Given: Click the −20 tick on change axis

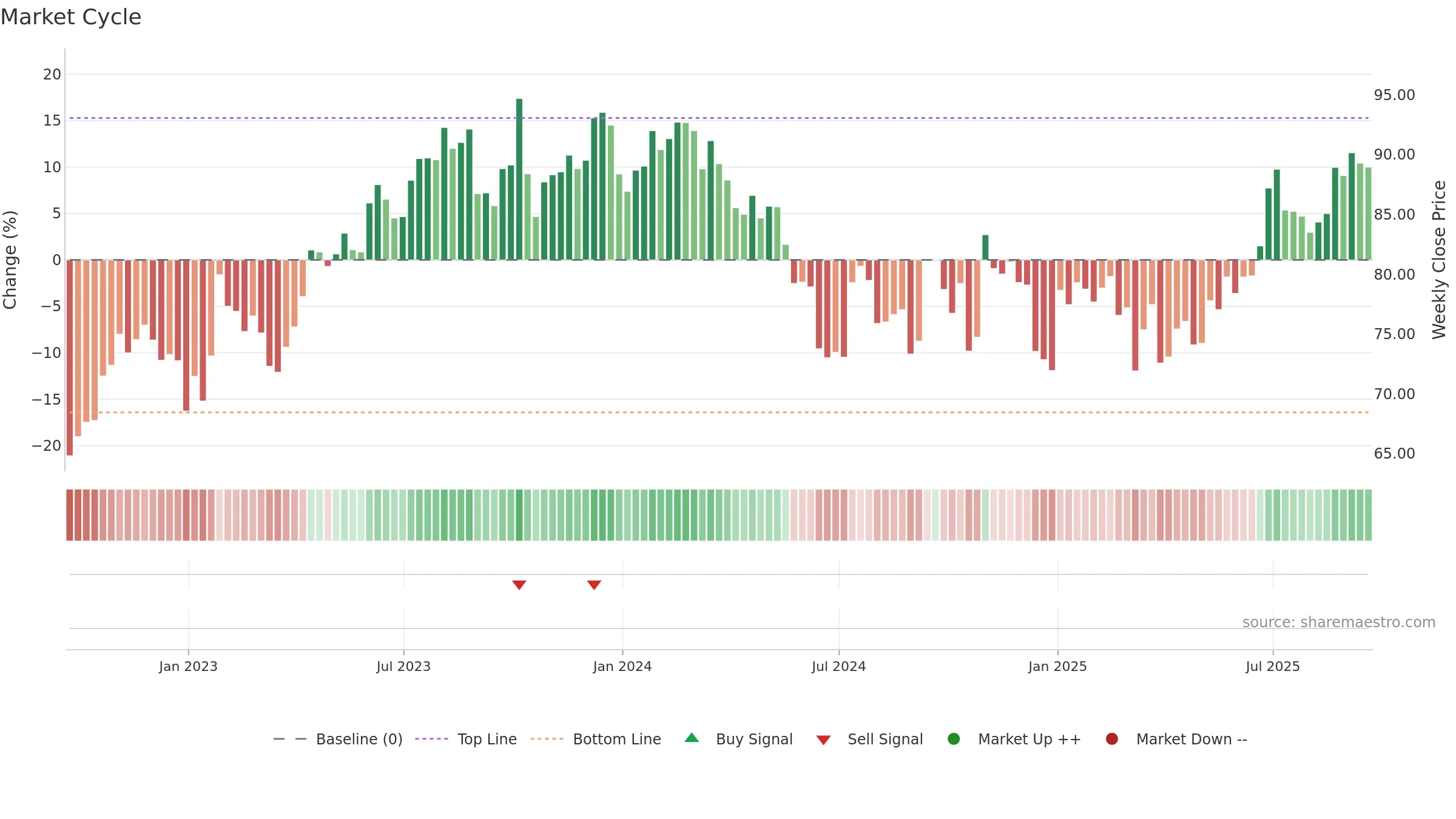Looking at the screenshot, I should tap(47, 445).
